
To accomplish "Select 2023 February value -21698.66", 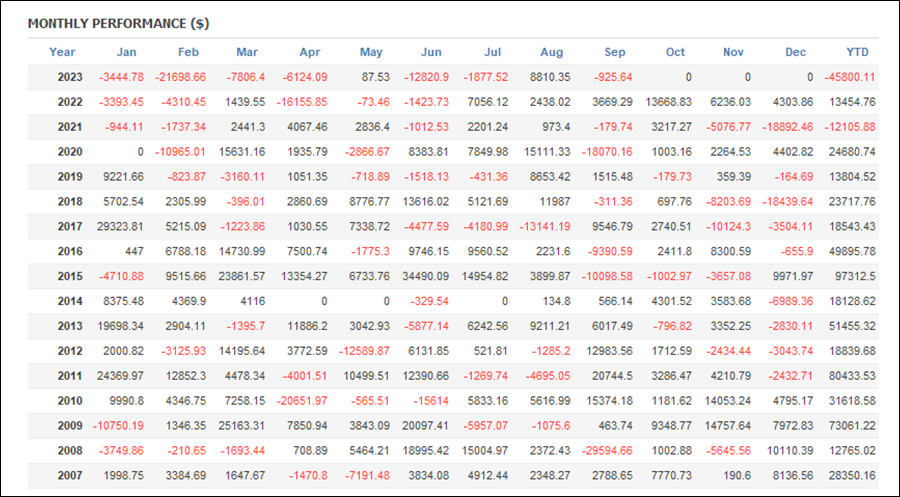I will 180,77.
